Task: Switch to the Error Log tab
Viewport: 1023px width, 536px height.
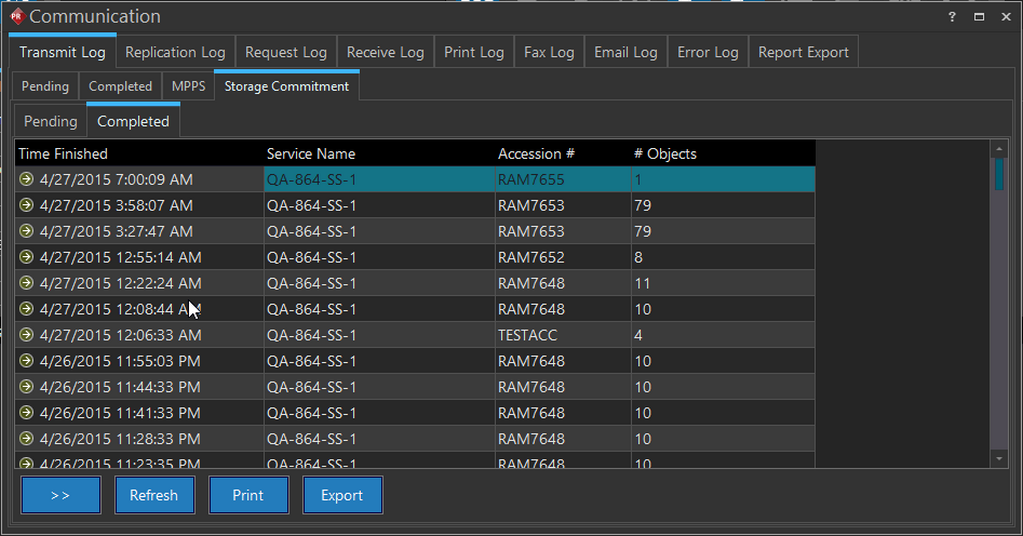Action: click(x=707, y=52)
